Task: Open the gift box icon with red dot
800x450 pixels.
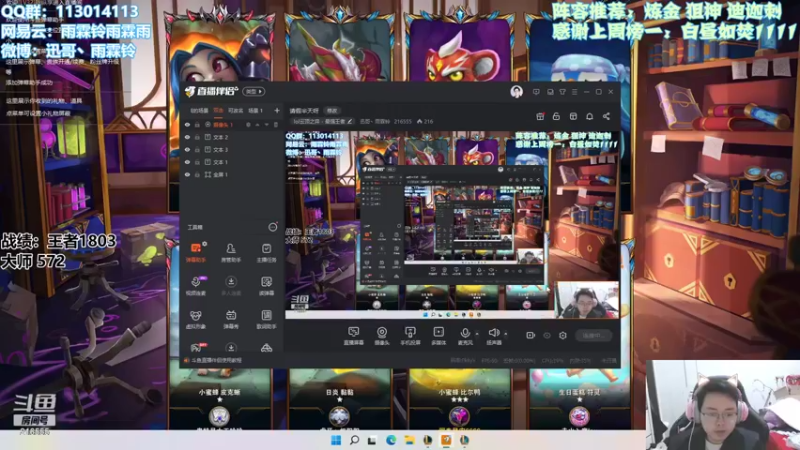Action: pyautogui.click(x=540, y=116)
